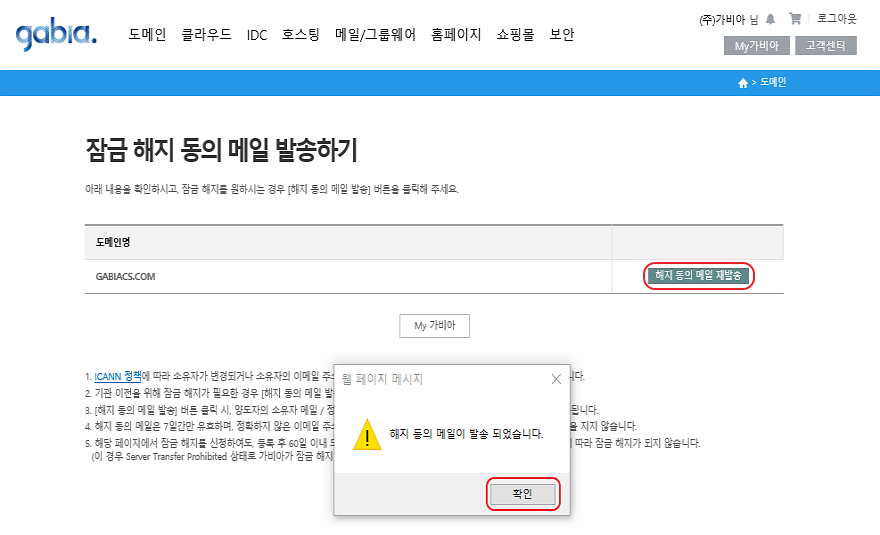Image resolution: width=880 pixels, height=535 pixels.
Task: Open the 고객센터 button
Action: point(826,45)
